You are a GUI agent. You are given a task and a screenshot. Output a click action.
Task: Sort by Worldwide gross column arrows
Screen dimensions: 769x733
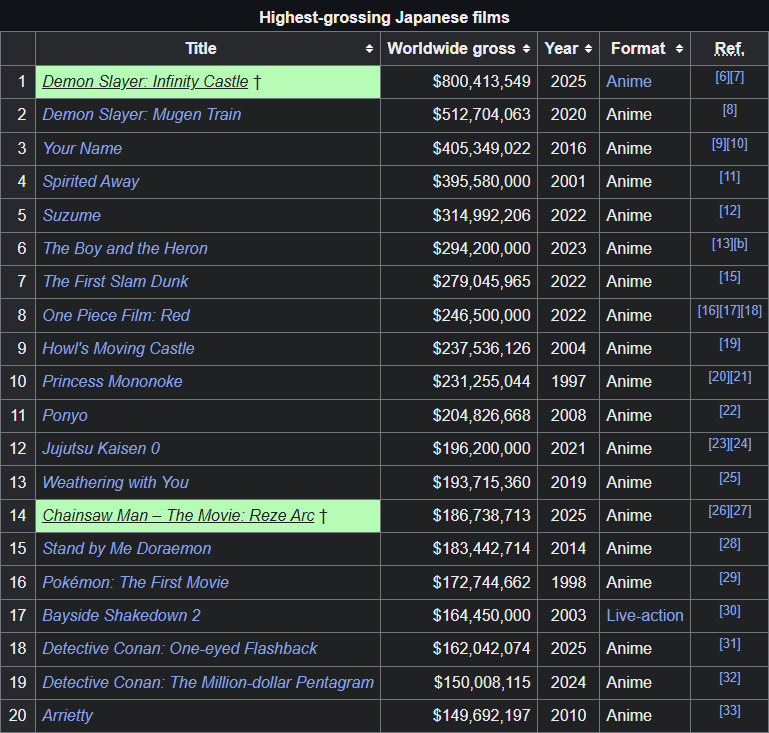click(526, 49)
